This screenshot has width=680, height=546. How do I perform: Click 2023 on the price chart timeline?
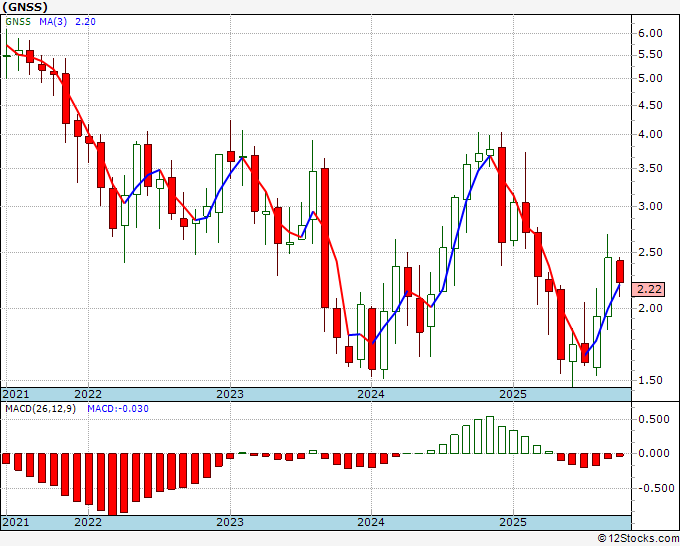click(x=230, y=394)
